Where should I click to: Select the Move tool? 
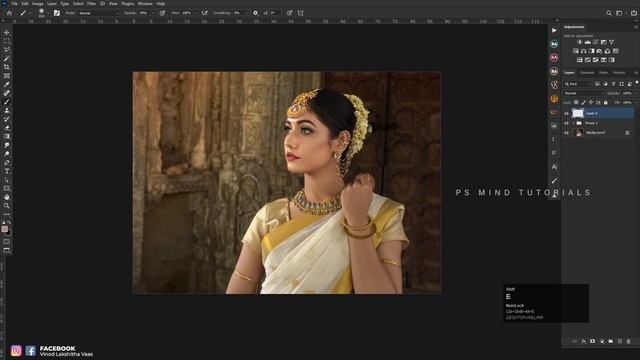pyautogui.click(x=7, y=32)
